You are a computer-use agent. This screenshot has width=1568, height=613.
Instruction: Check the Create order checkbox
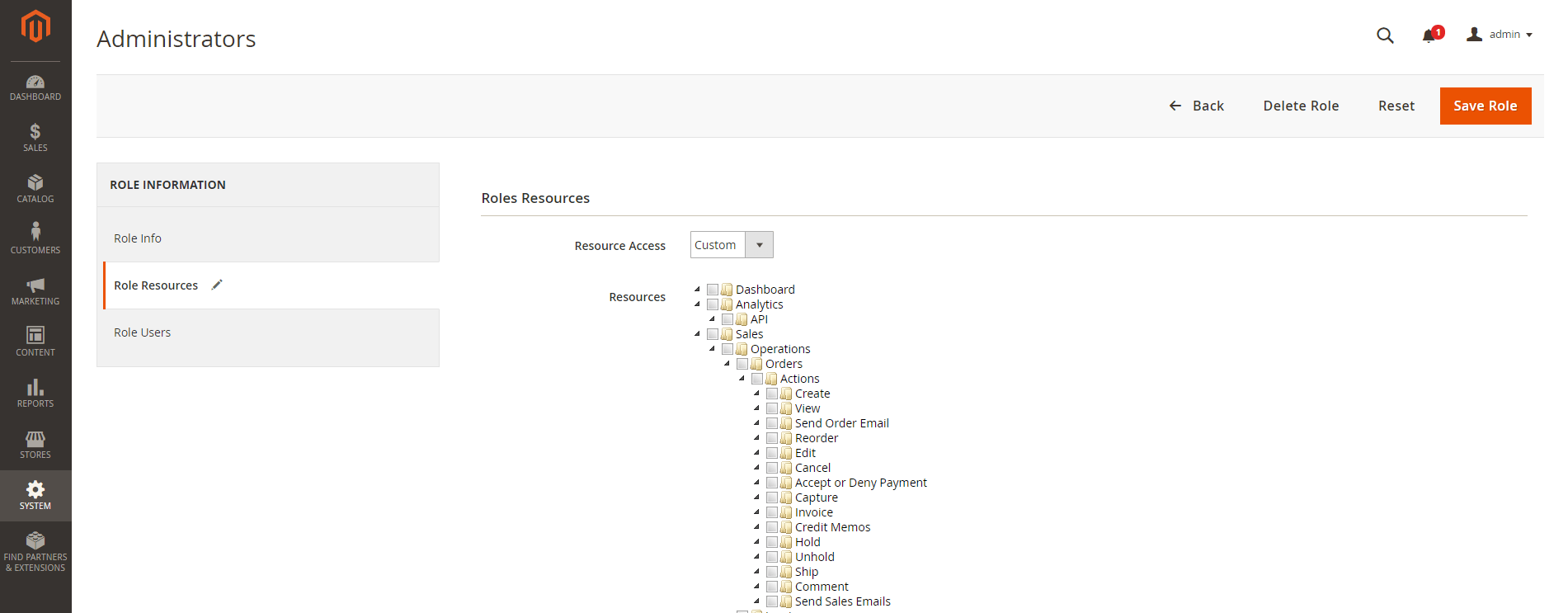click(x=772, y=394)
